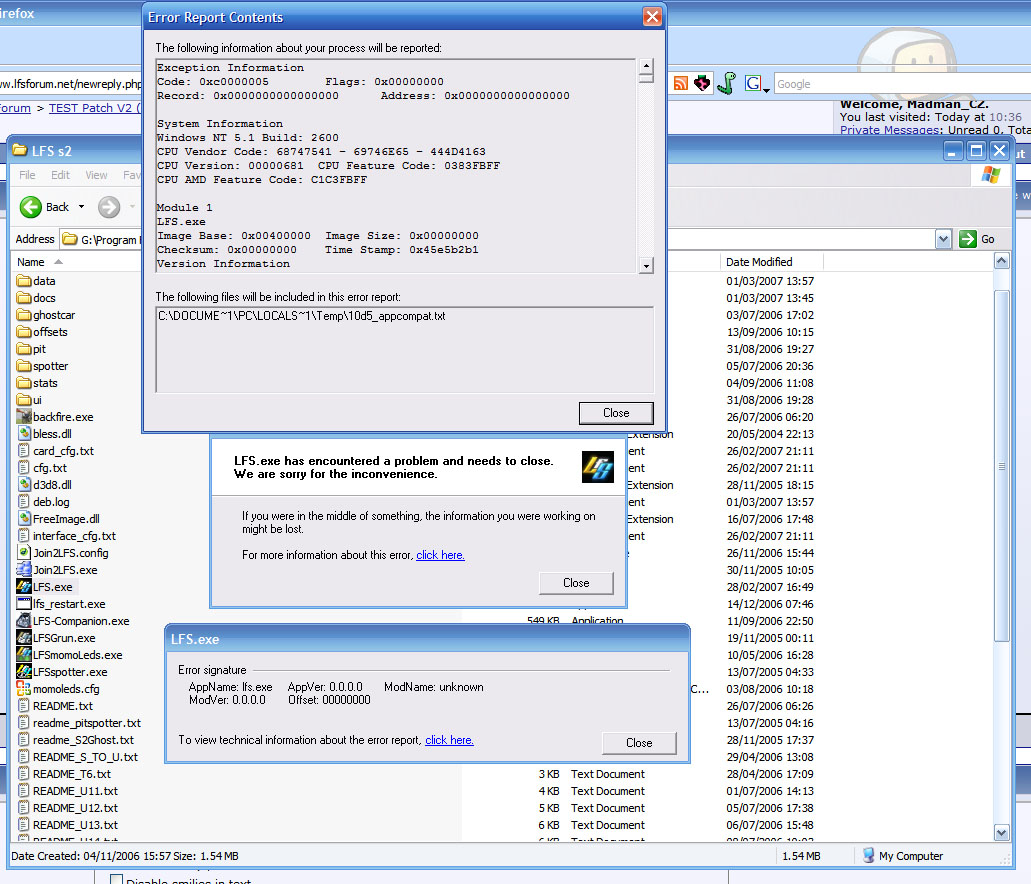Image resolution: width=1031 pixels, height=884 pixels.
Task: Open Private Messages link on forum page
Action: tap(890, 130)
